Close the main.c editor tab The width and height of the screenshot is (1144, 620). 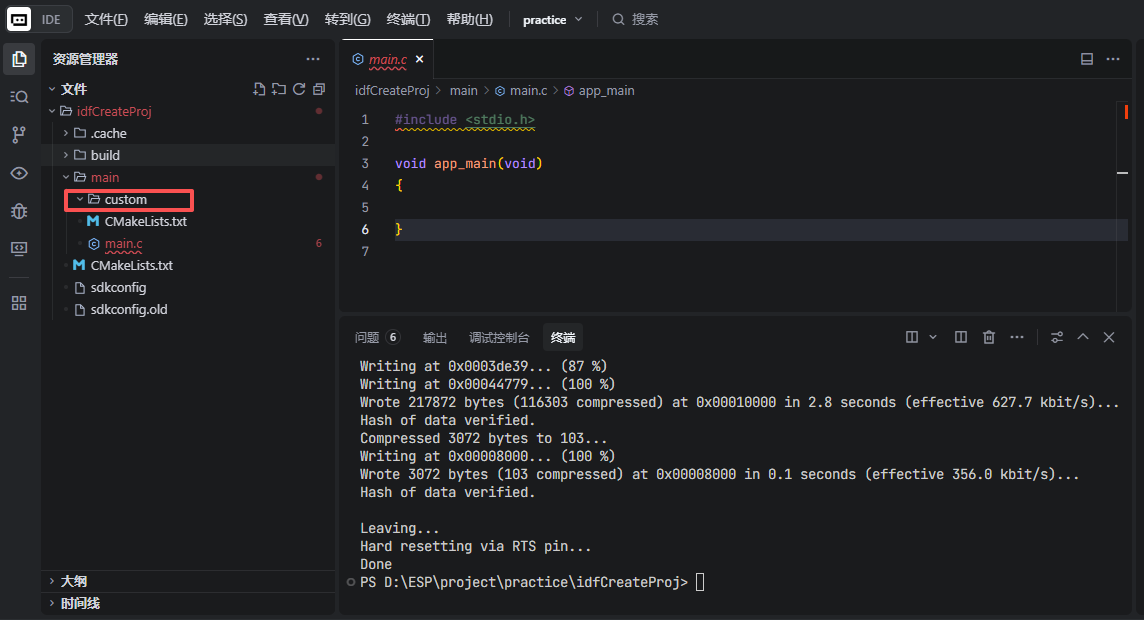point(420,59)
